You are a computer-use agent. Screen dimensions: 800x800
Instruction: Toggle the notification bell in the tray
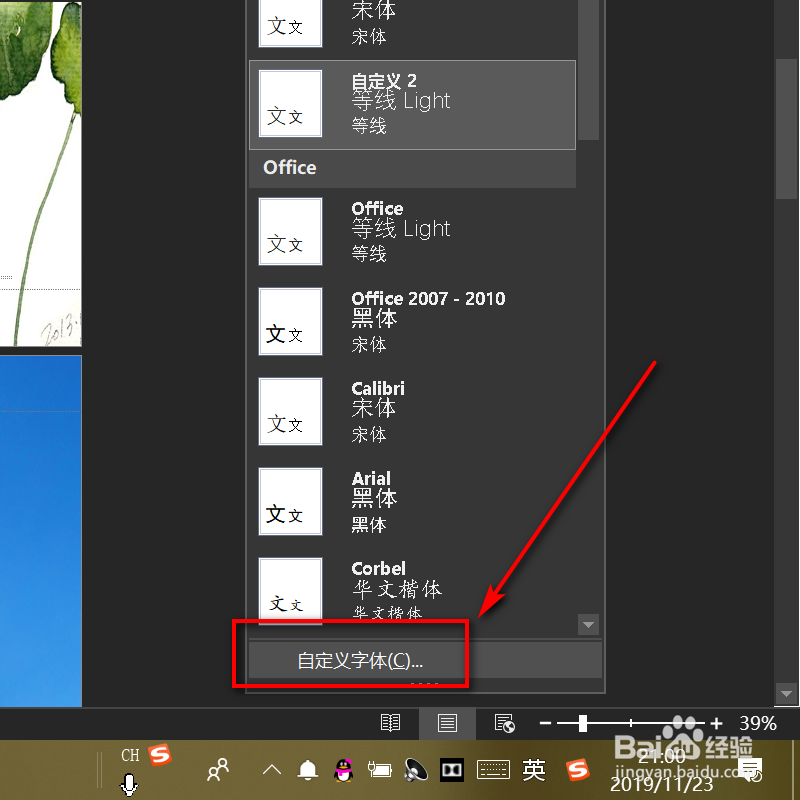(307, 770)
